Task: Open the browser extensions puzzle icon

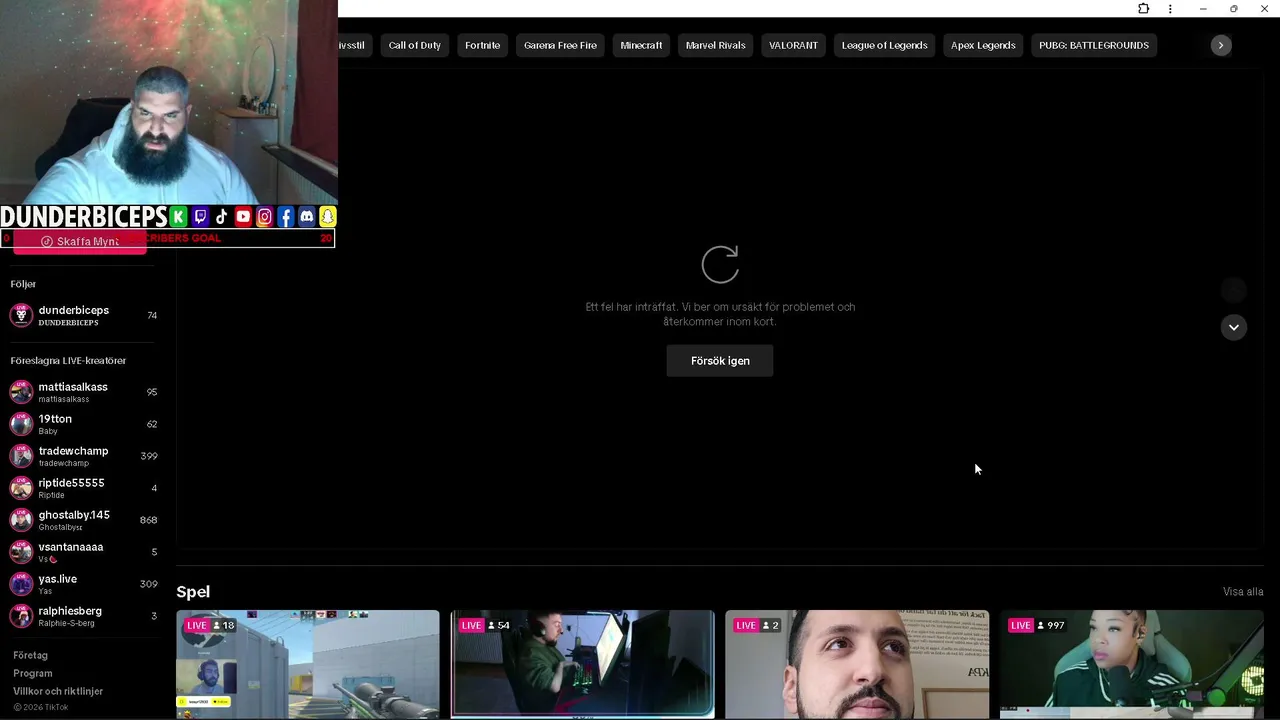Action: coord(1143,9)
